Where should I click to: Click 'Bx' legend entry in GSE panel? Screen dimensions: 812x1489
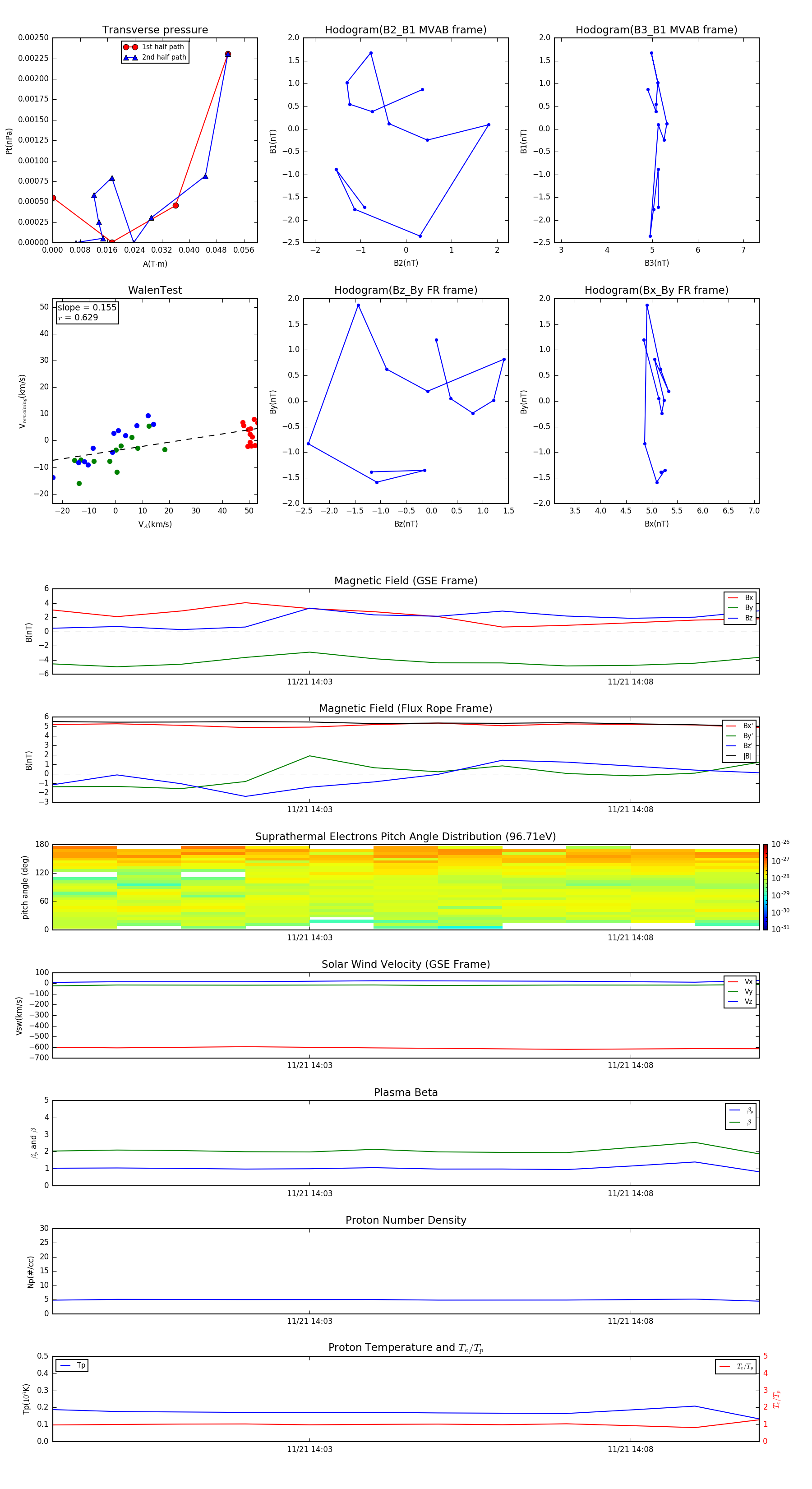(740, 598)
